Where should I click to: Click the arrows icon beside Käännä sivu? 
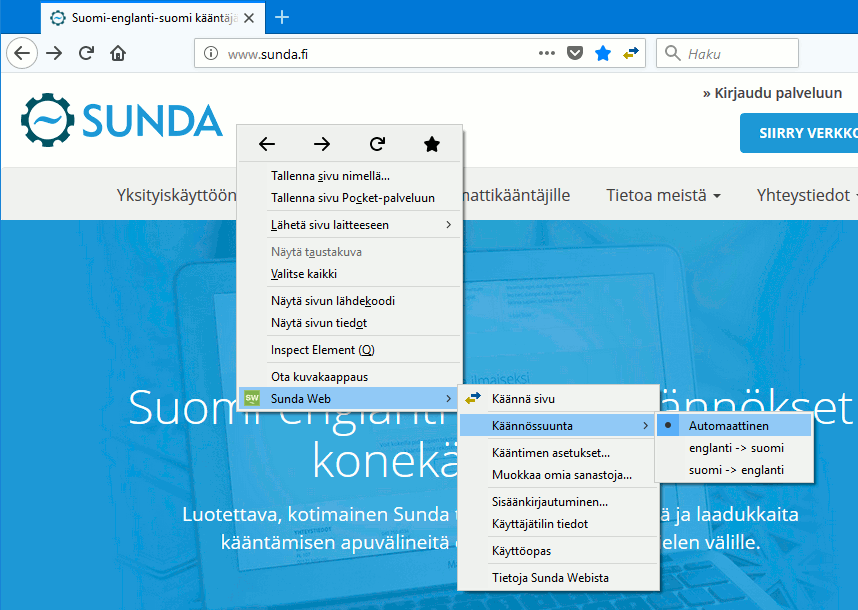[473, 398]
